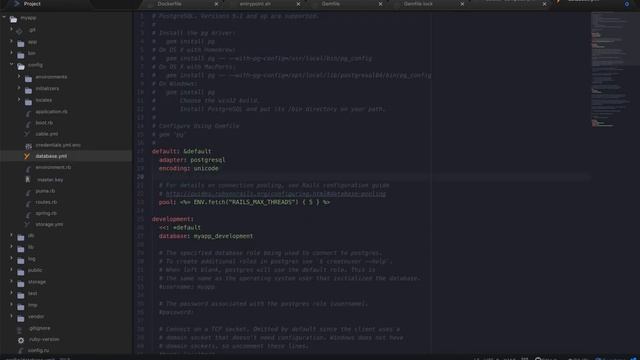Click the YAML icon beside storage.yml
Screen dimensions: 640x360
(27, 224)
